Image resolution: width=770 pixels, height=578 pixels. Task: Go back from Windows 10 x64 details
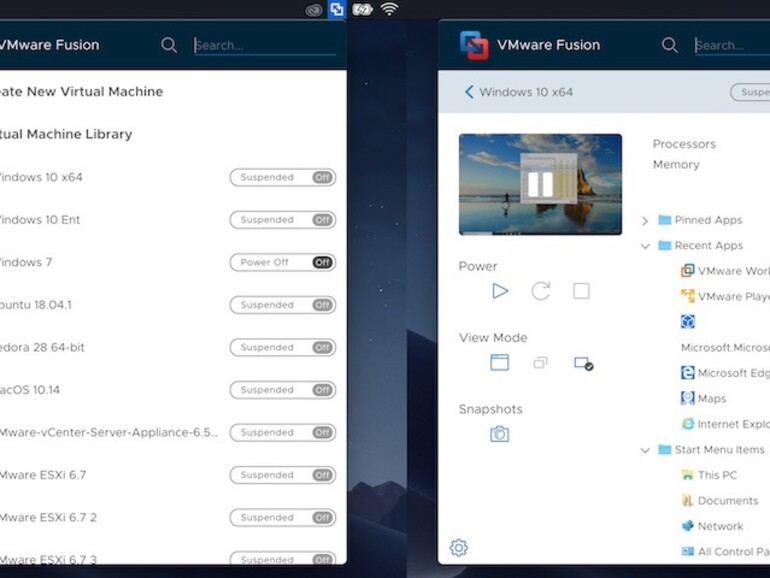[469, 92]
